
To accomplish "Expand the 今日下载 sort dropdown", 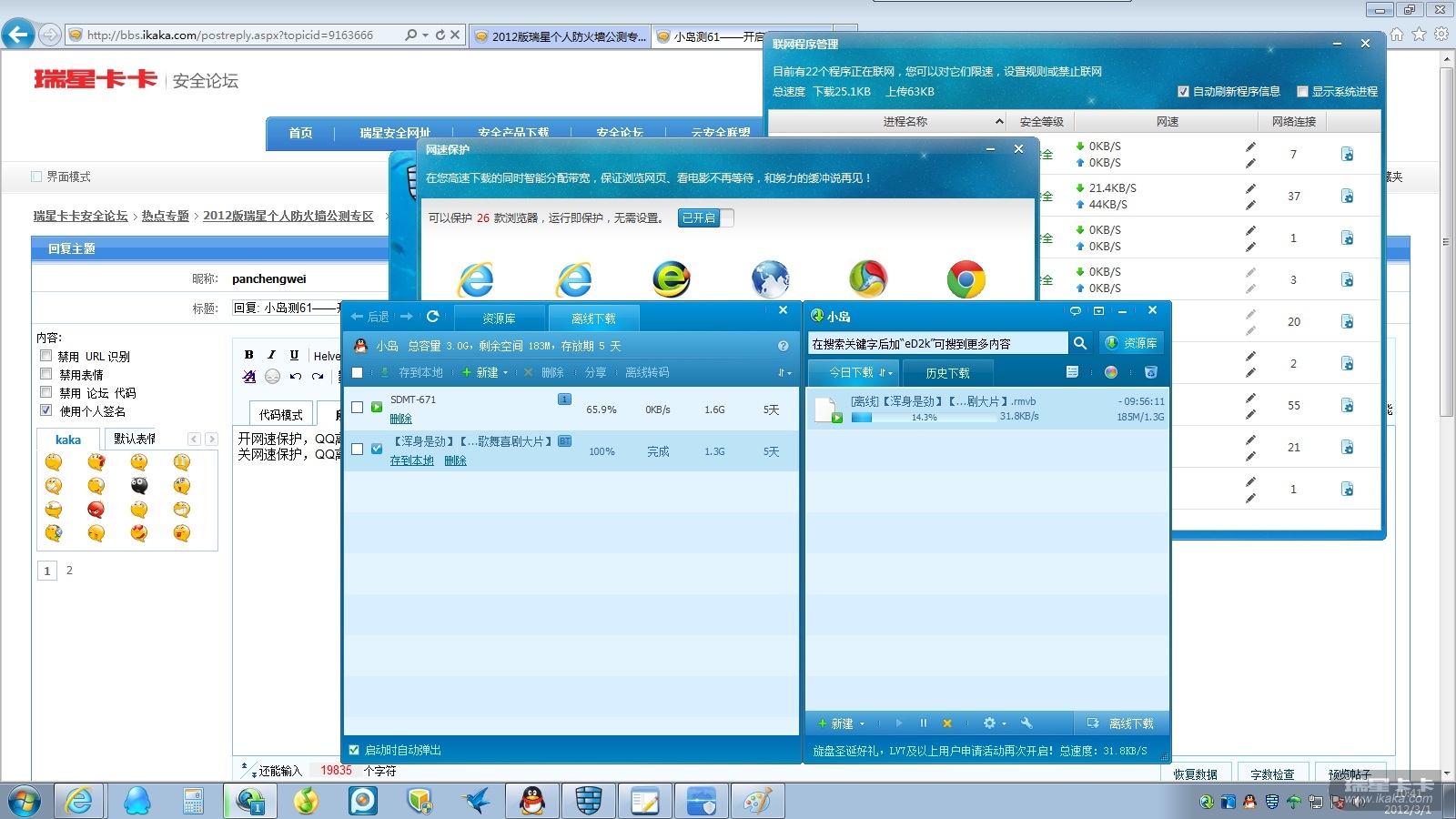I will coord(860,372).
